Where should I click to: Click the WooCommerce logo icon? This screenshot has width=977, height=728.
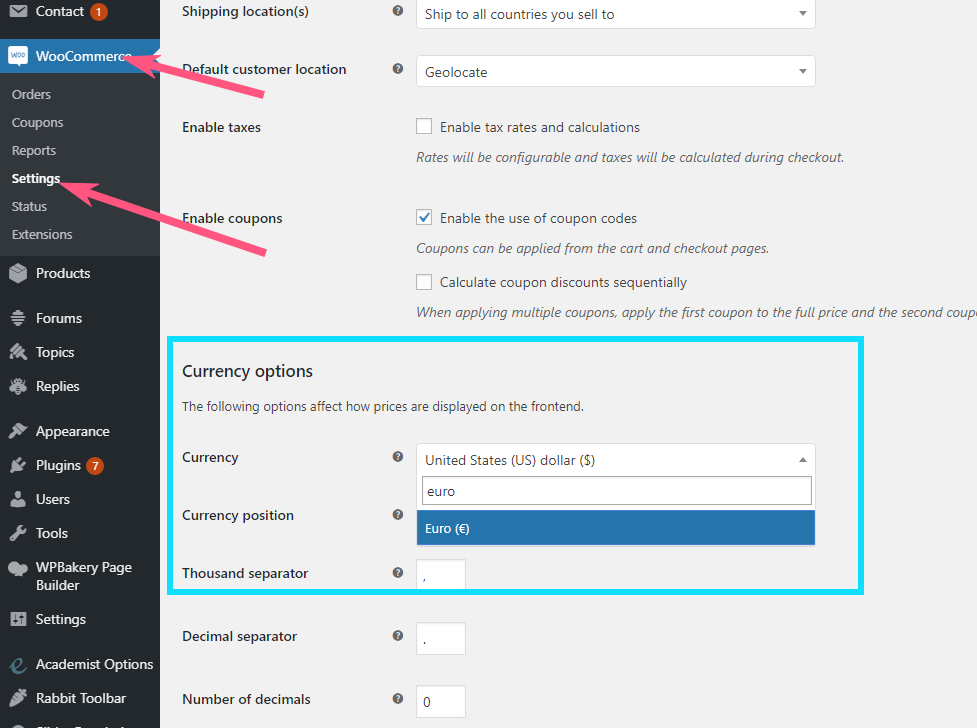[x=18, y=55]
